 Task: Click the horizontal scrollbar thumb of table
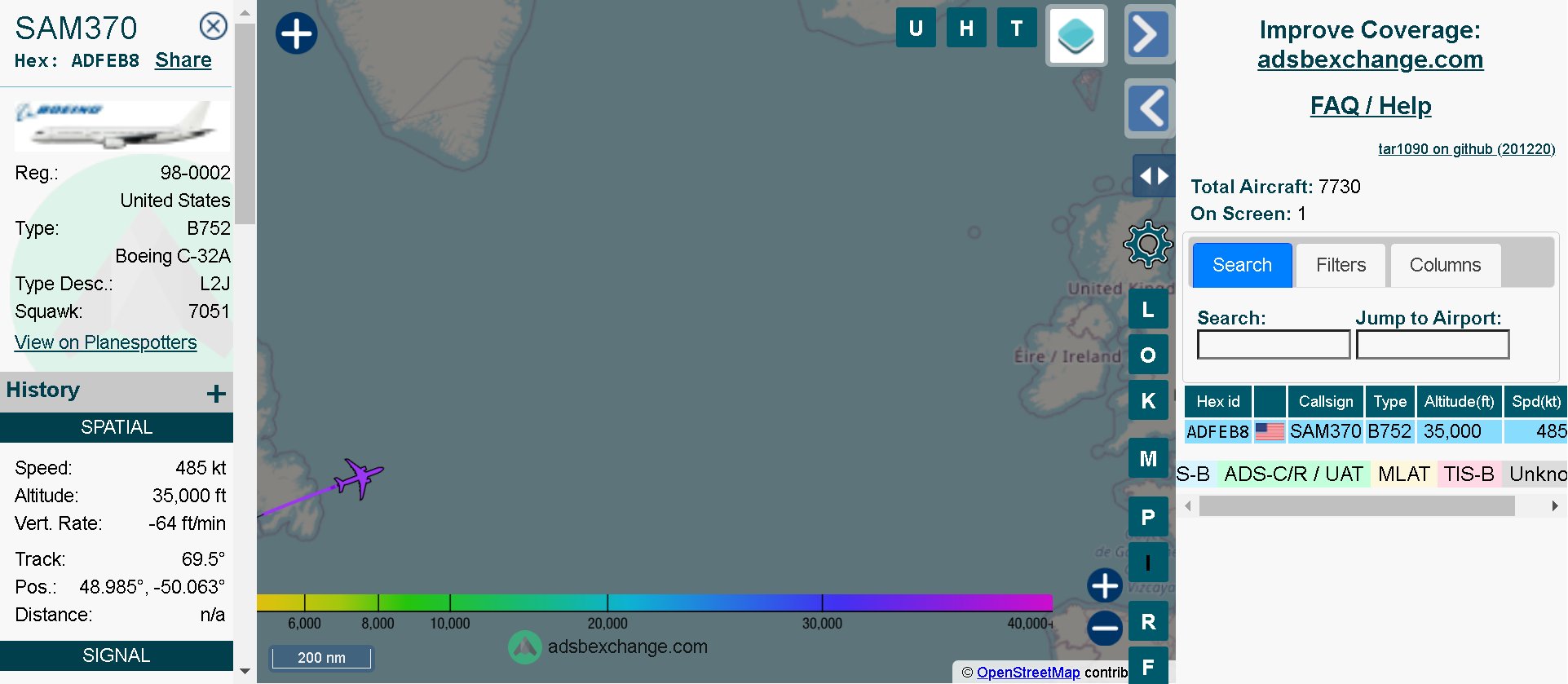(1357, 506)
